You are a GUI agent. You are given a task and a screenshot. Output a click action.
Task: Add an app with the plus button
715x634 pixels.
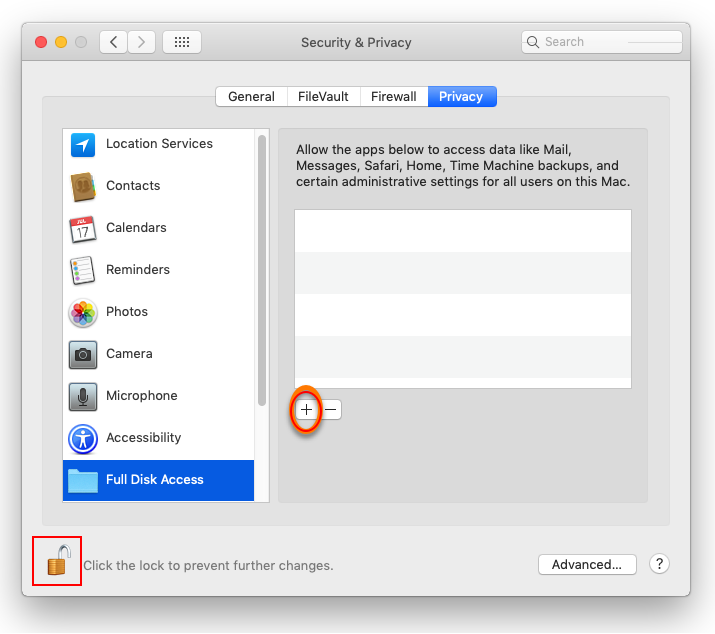(306, 409)
